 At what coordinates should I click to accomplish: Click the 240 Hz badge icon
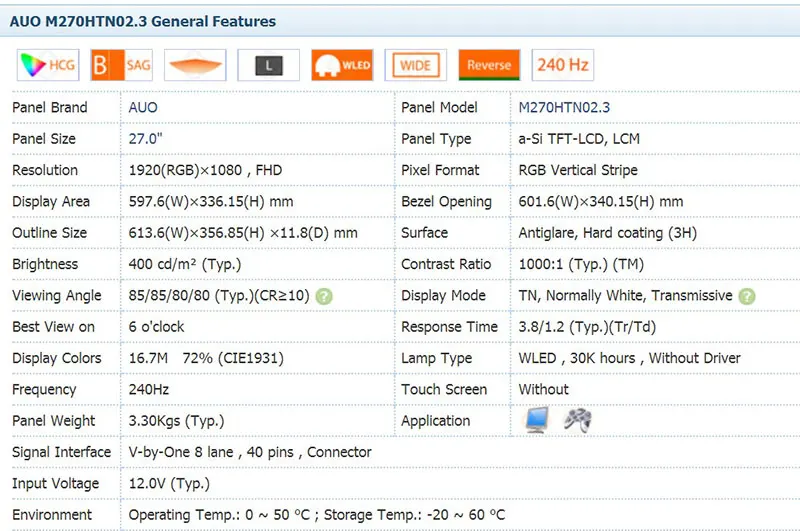coord(563,65)
